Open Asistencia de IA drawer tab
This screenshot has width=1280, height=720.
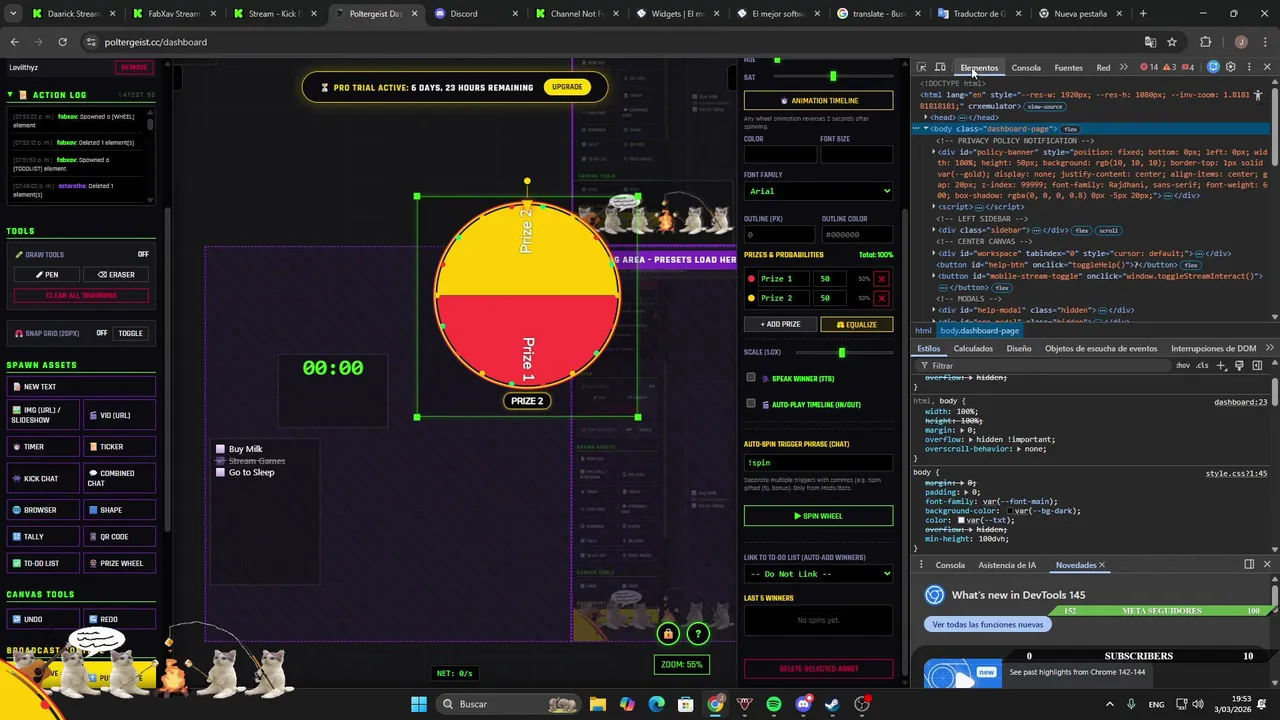[1007, 565]
